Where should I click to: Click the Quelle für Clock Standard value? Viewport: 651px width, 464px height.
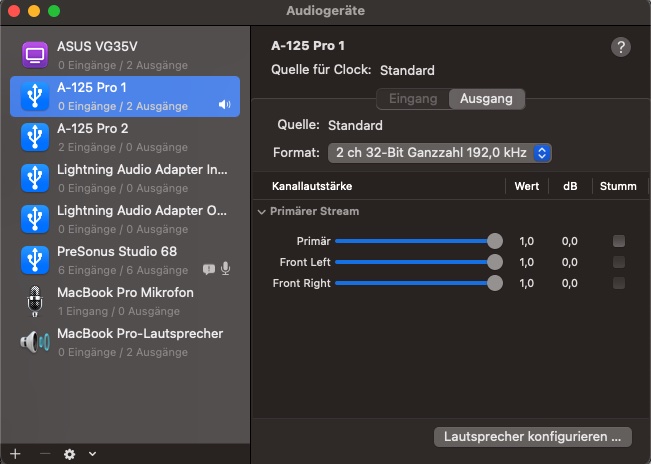pyautogui.click(x=407, y=70)
